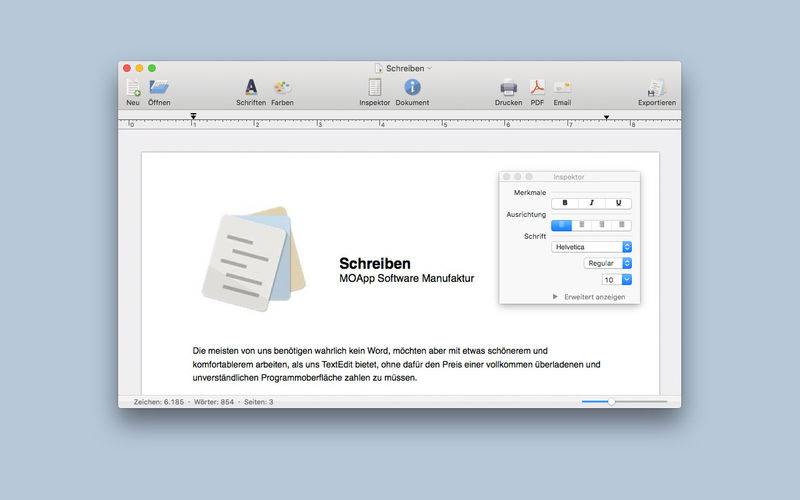The image size is (800, 500).
Task: Toggle underline in Inspektor Merkmale
Action: [x=618, y=203]
